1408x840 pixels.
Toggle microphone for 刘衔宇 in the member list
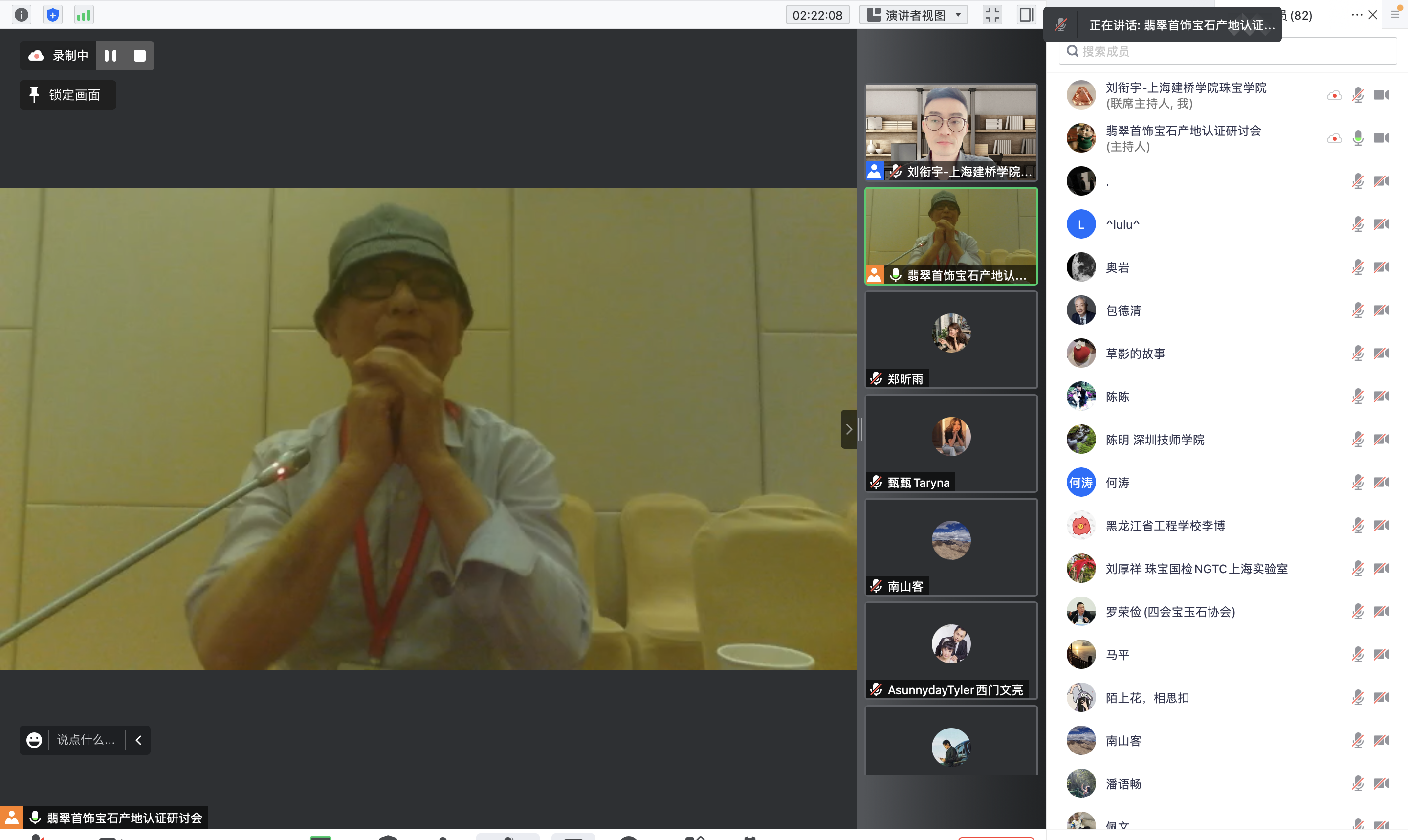[1358, 95]
